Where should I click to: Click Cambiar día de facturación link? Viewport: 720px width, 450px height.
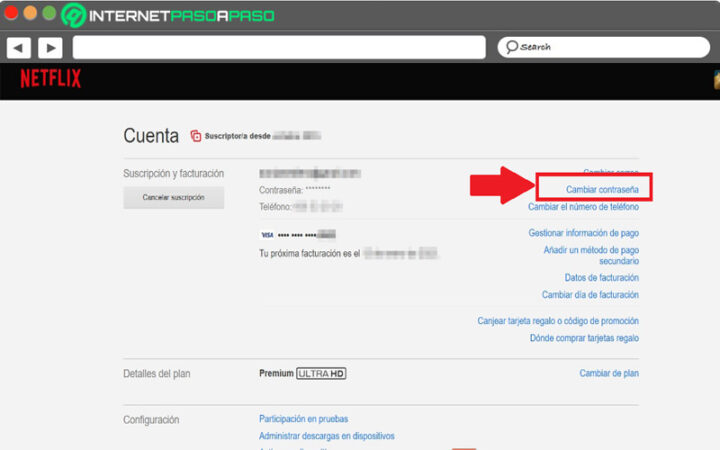point(590,294)
